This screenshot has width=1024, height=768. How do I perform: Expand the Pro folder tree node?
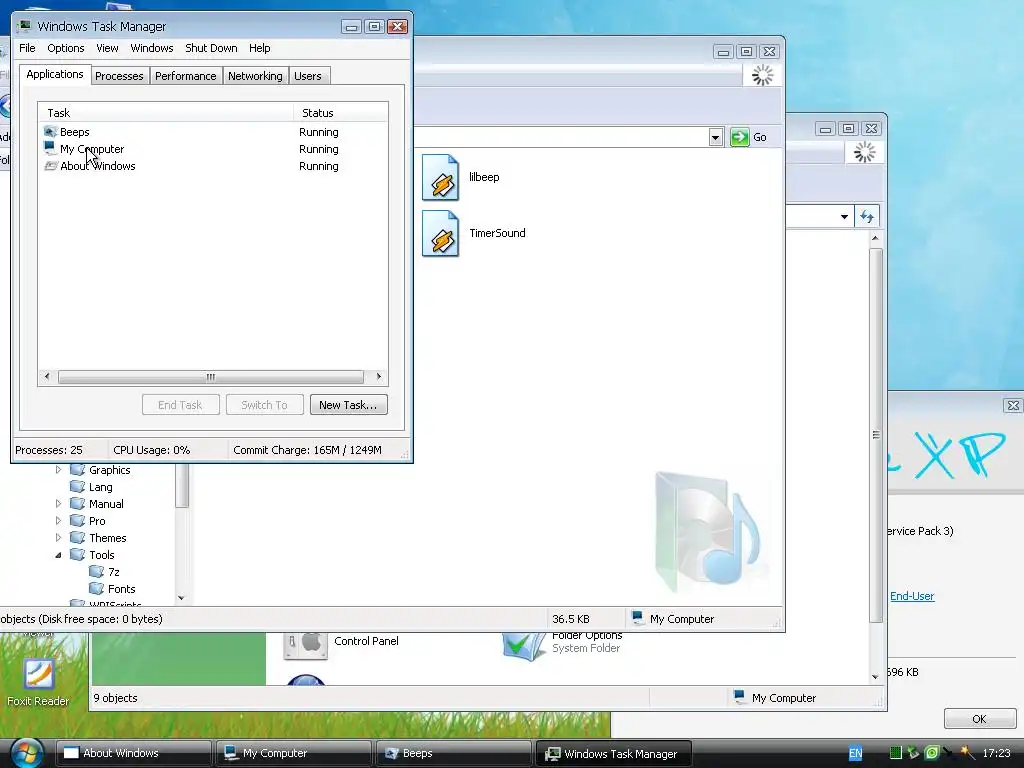(58, 520)
